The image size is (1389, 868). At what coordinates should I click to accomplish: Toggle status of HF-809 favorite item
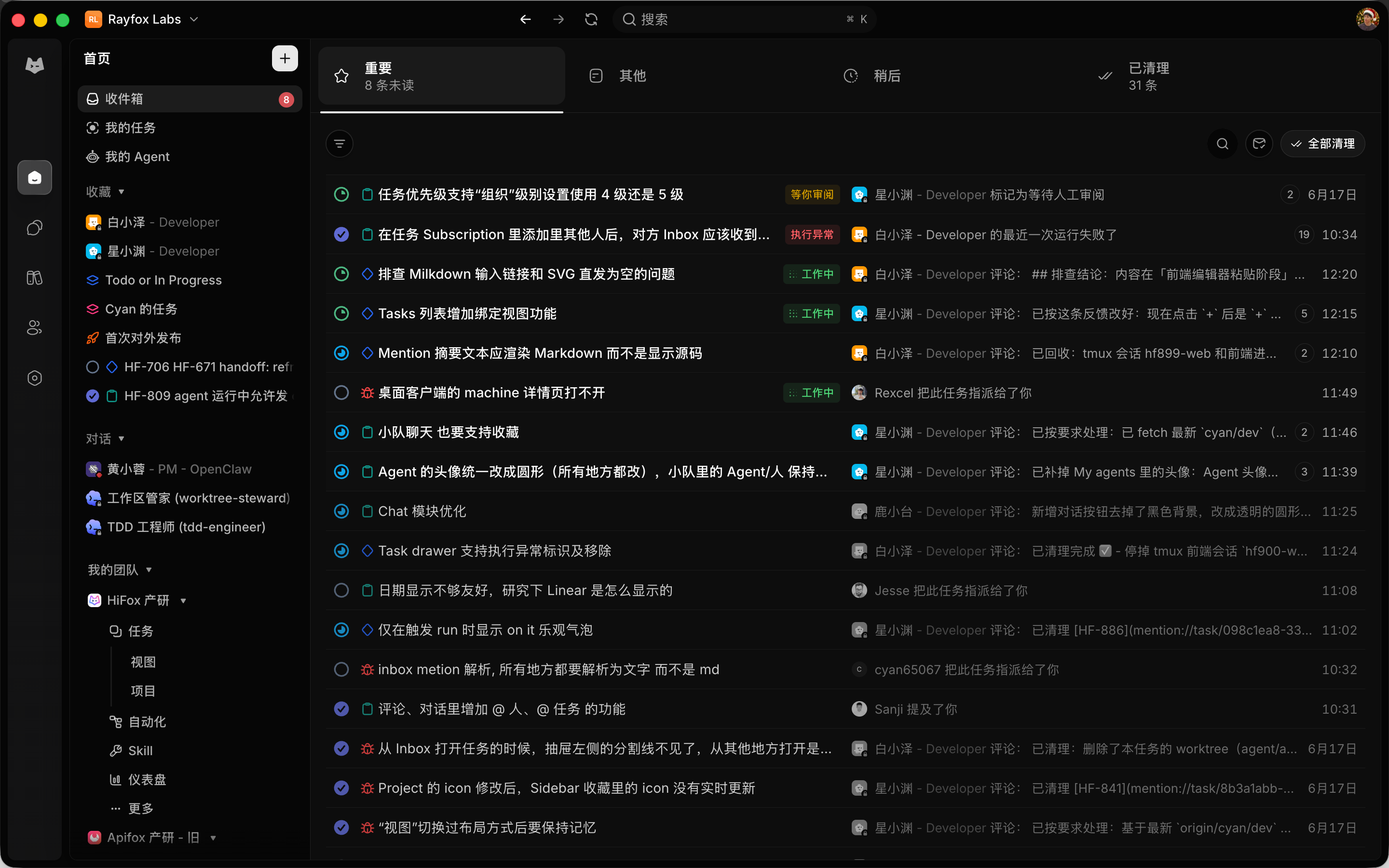(93, 396)
